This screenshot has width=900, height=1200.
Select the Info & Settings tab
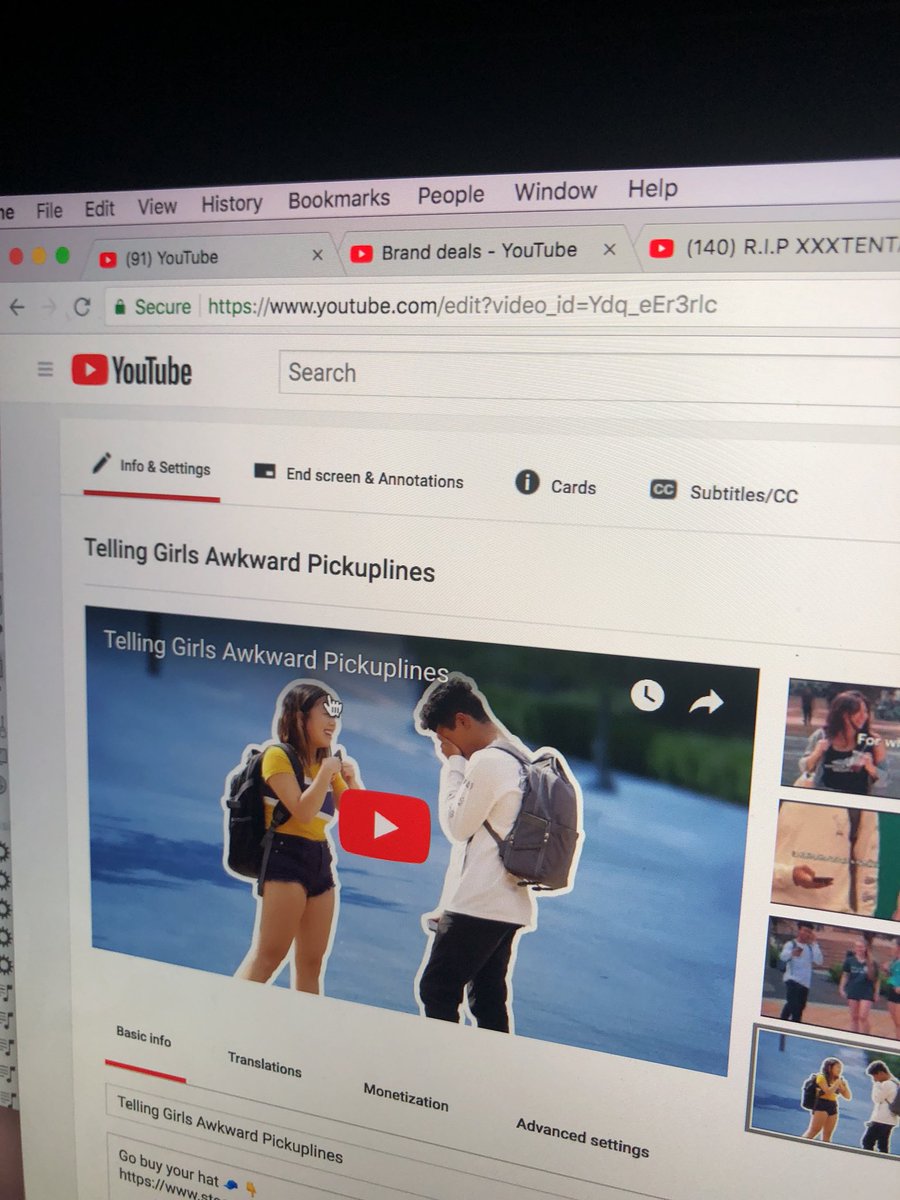151,466
